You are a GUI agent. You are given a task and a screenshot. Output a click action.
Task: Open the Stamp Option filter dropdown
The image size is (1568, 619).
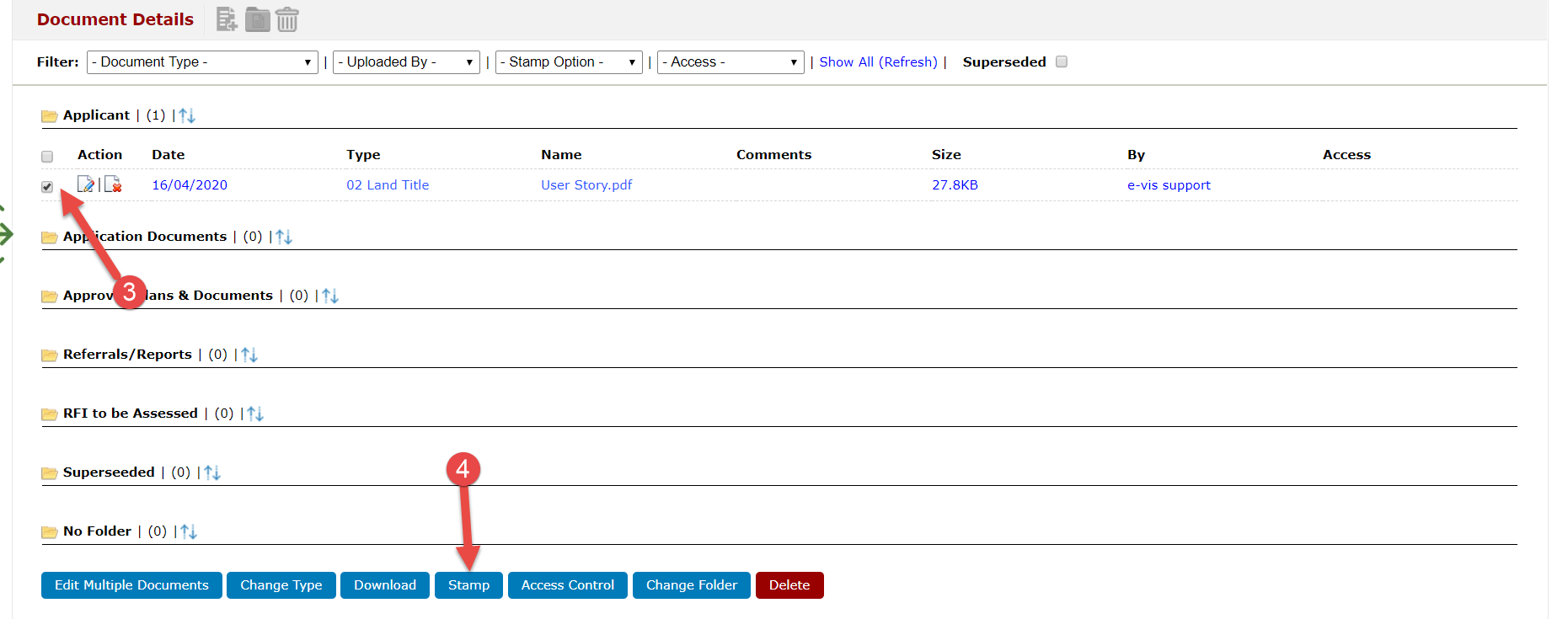(x=569, y=62)
